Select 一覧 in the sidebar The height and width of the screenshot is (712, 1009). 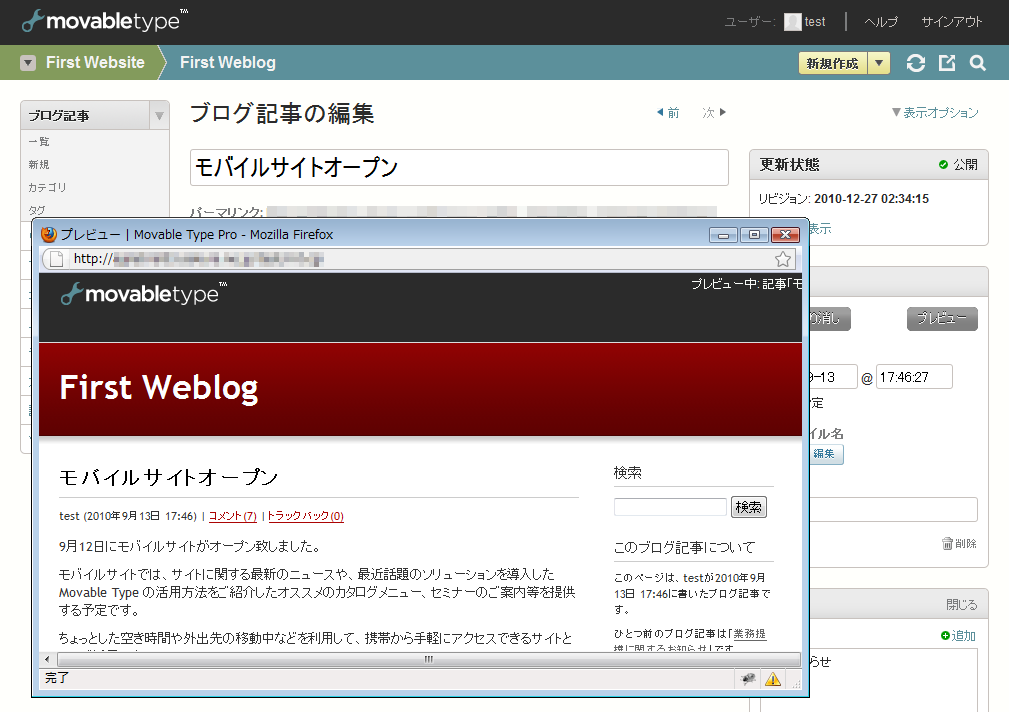click(39, 142)
